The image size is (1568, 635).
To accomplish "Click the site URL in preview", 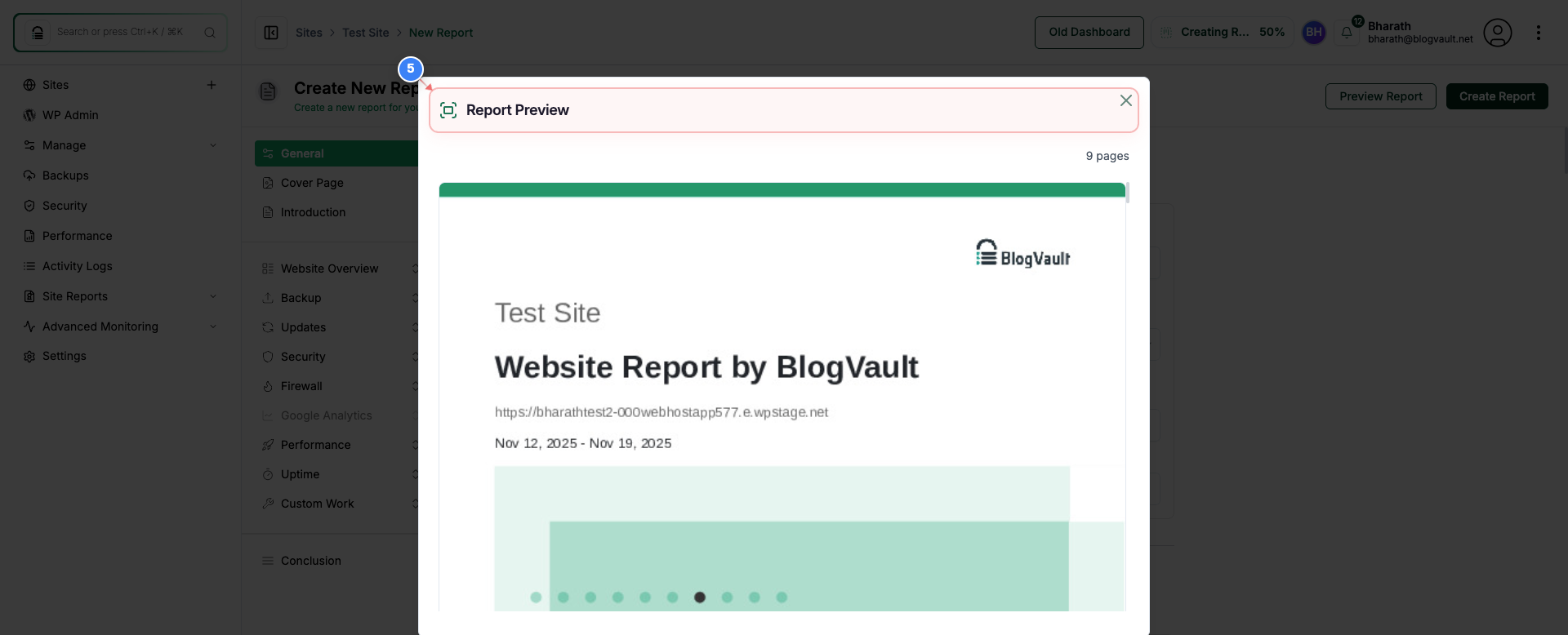I will click(x=661, y=412).
